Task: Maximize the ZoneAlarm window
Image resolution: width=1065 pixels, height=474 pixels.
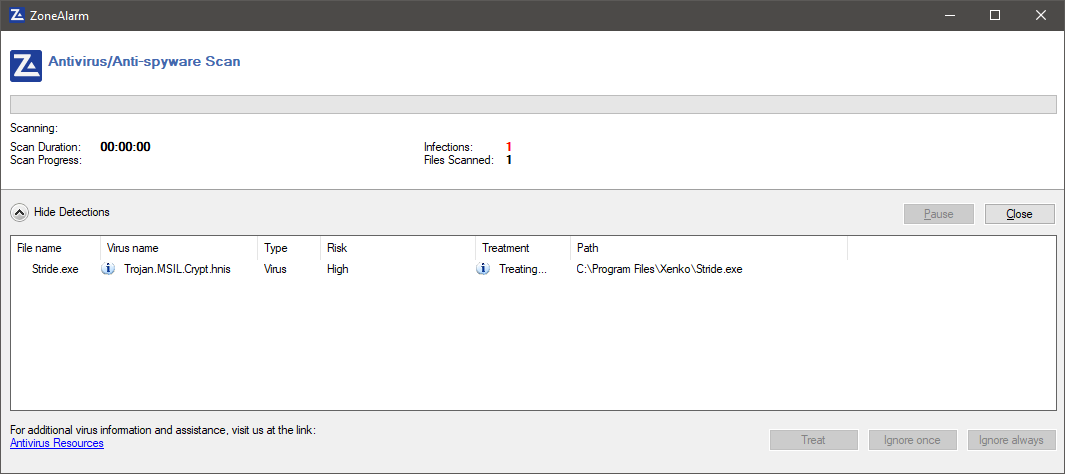Action: click(995, 15)
